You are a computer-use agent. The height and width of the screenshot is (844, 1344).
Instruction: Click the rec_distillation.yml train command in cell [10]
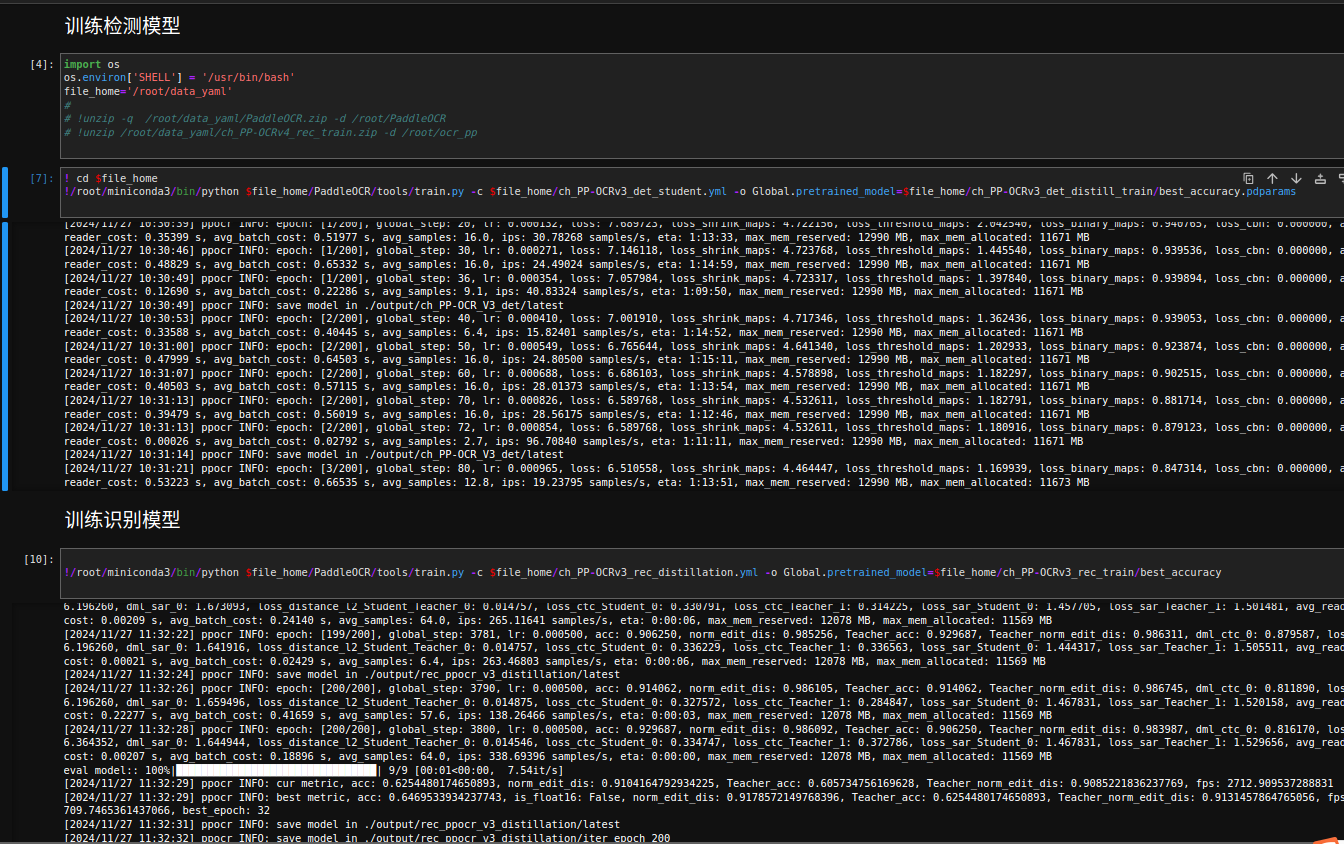[642, 572]
